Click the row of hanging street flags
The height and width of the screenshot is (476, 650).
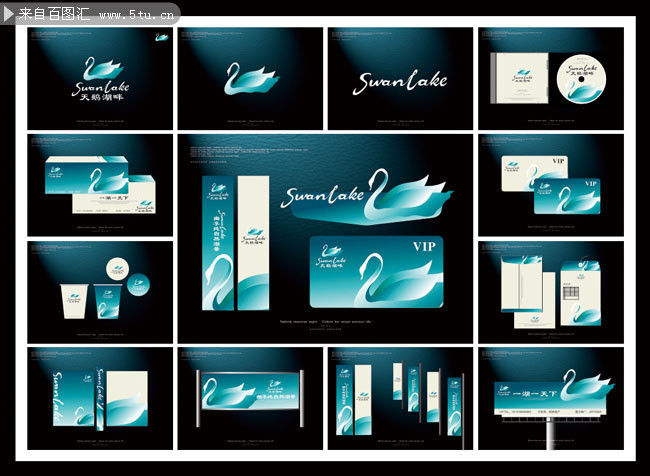(x=429, y=399)
